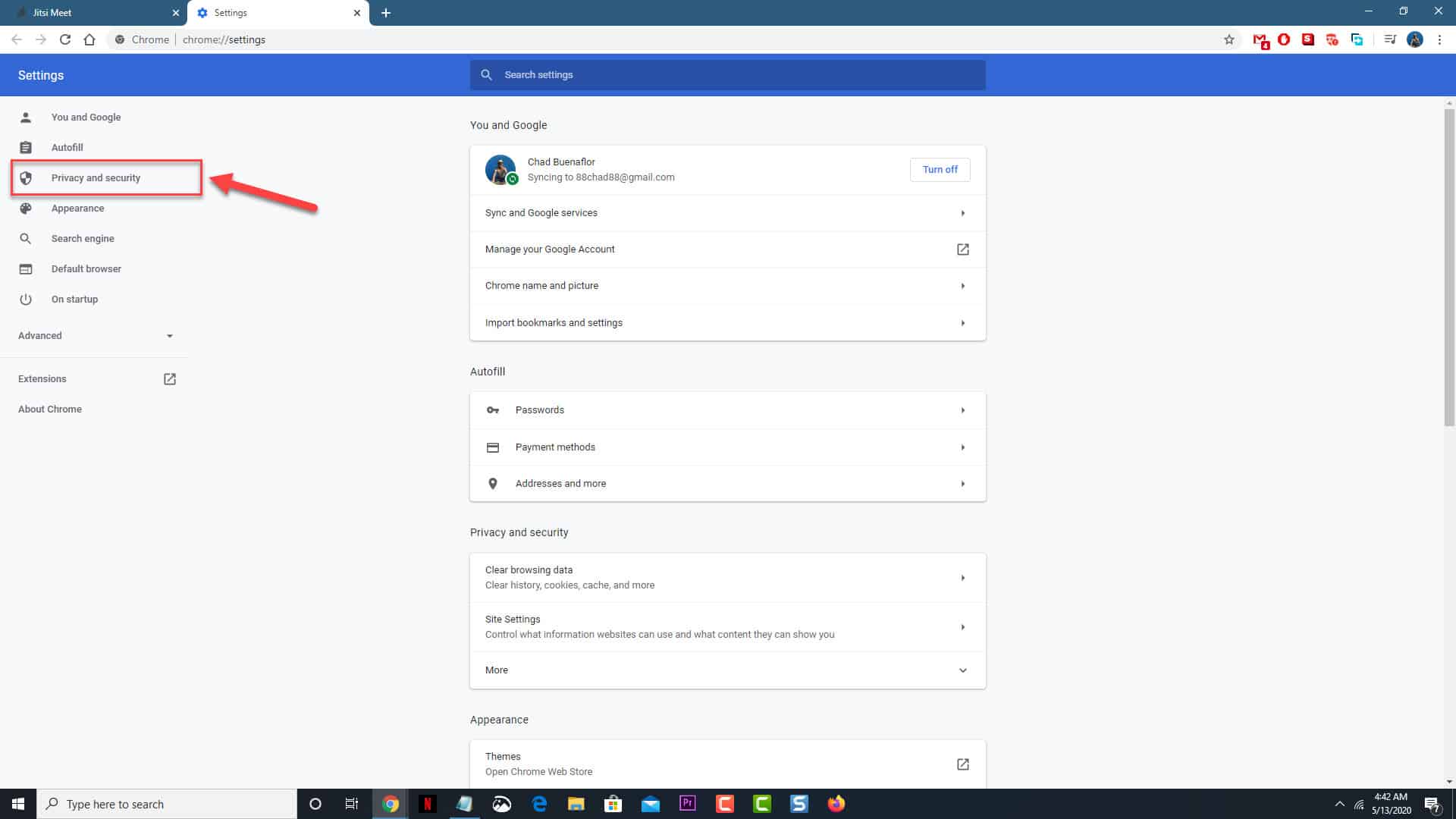Click Import bookmarks and settings
Viewport: 1456px width, 819px height.
pyautogui.click(x=727, y=322)
